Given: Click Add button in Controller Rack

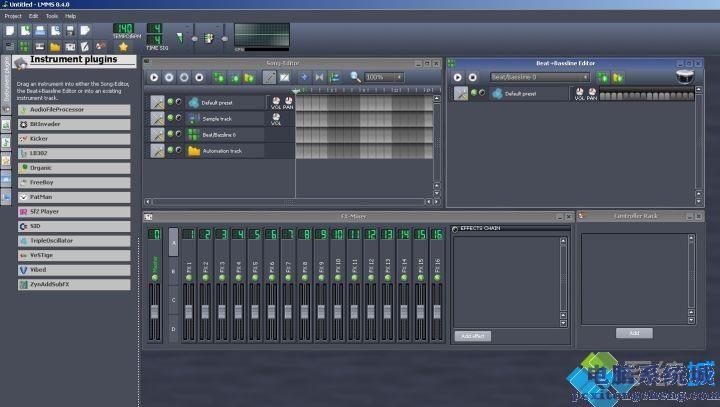Looking at the screenshot, I should coord(634,333).
